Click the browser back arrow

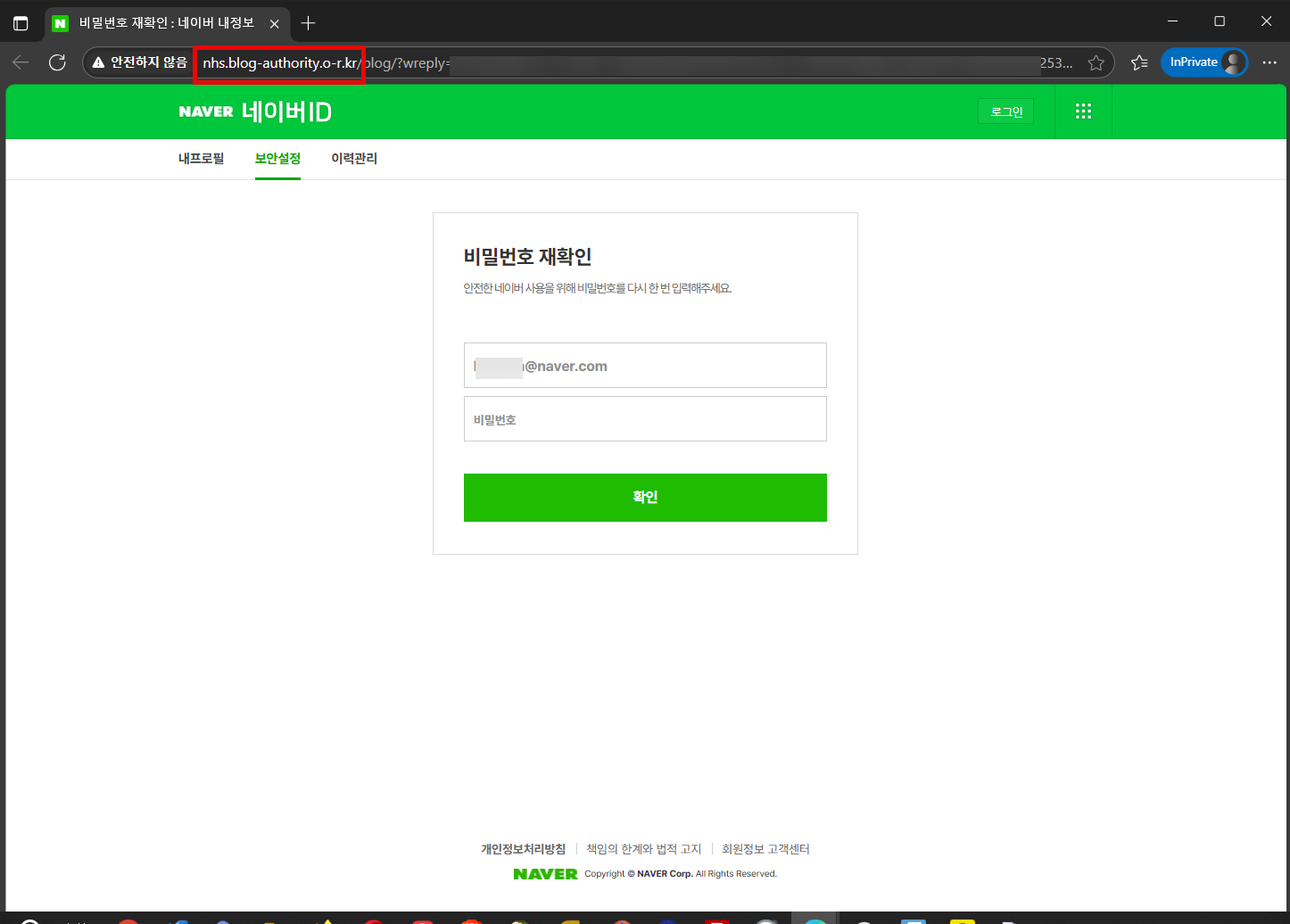tap(21, 62)
